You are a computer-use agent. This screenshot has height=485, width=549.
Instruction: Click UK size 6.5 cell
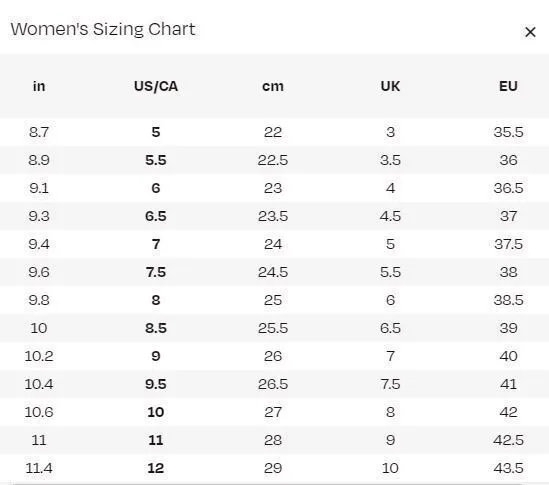click(x=390, y=328)
